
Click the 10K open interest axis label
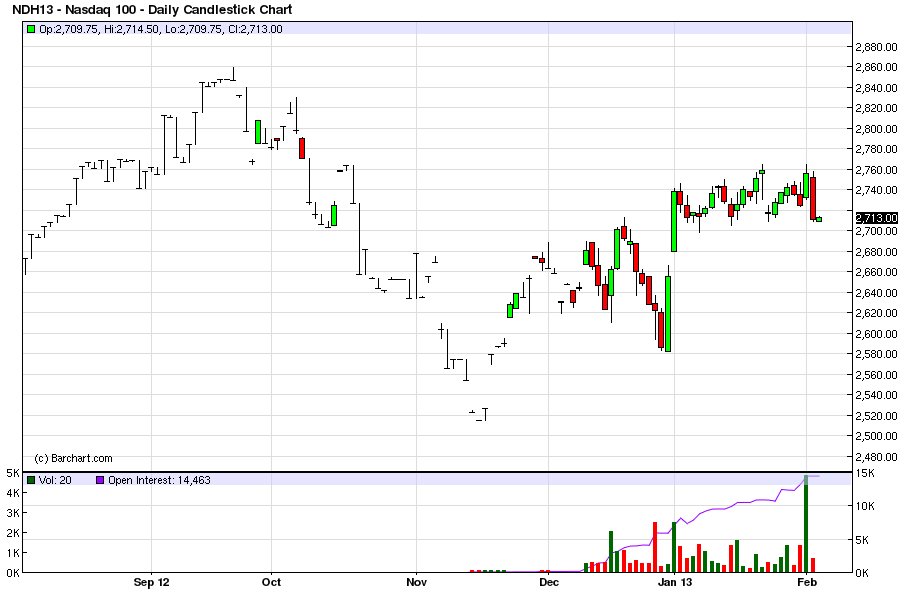866,506
